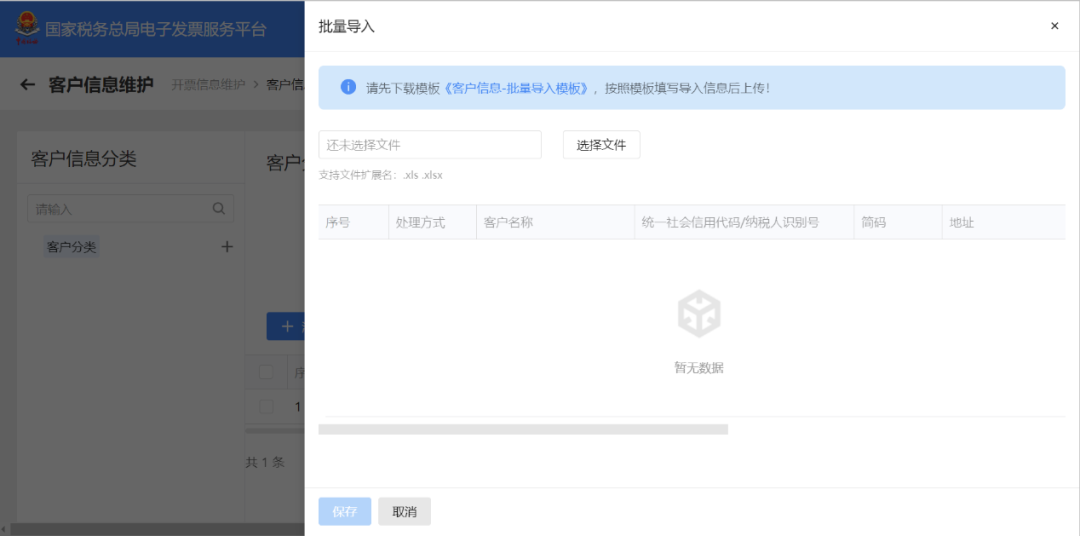Screen dimensions: 1080x536
Task: Click the blue info icon in notice banner
Action: click(349, 87)
